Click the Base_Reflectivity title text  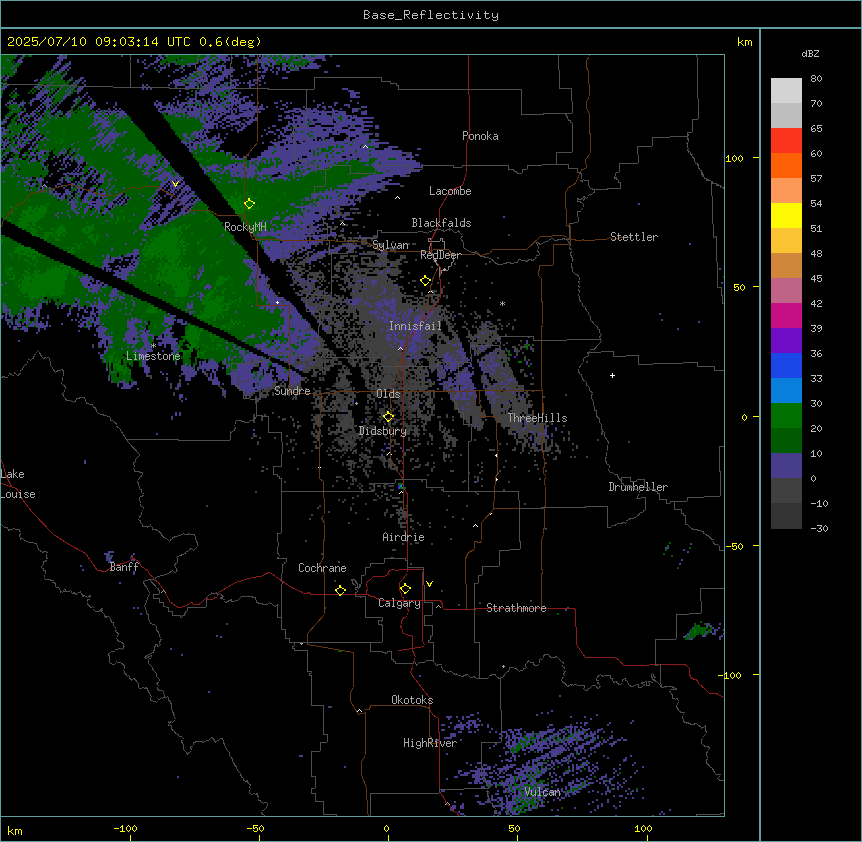click(x=431, y=15)
